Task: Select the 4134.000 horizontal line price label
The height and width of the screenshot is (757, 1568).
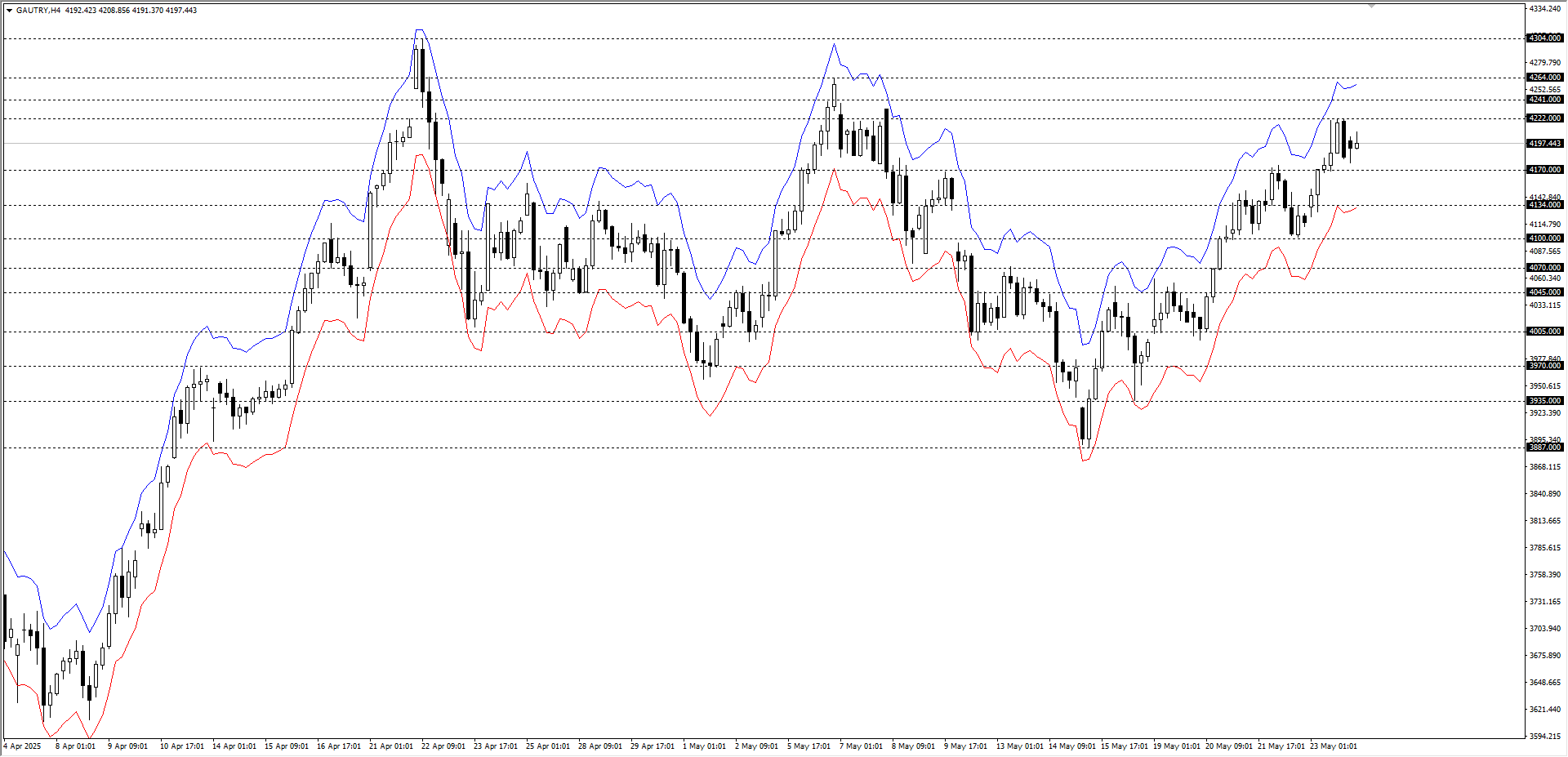Action: point(1544,205)
